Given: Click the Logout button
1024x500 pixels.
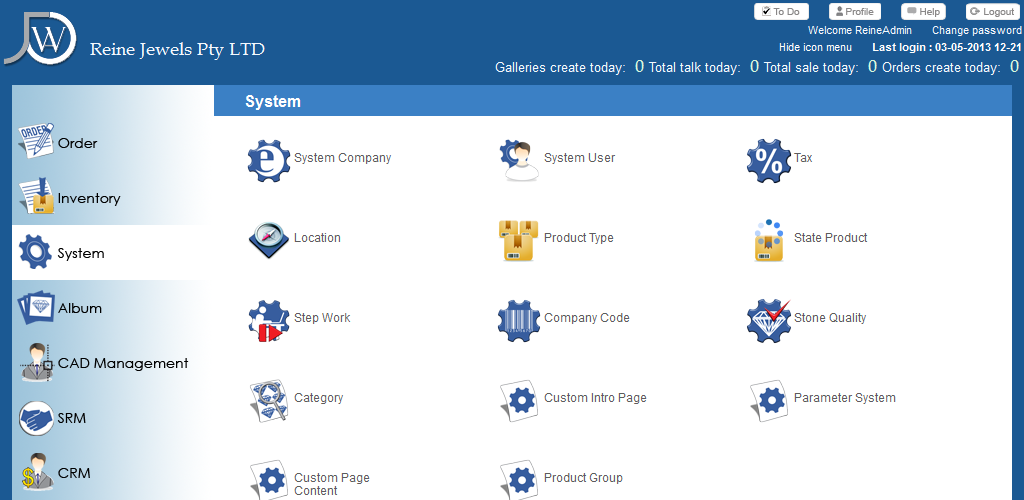Looking at the screenshot, I should (992, 12).
